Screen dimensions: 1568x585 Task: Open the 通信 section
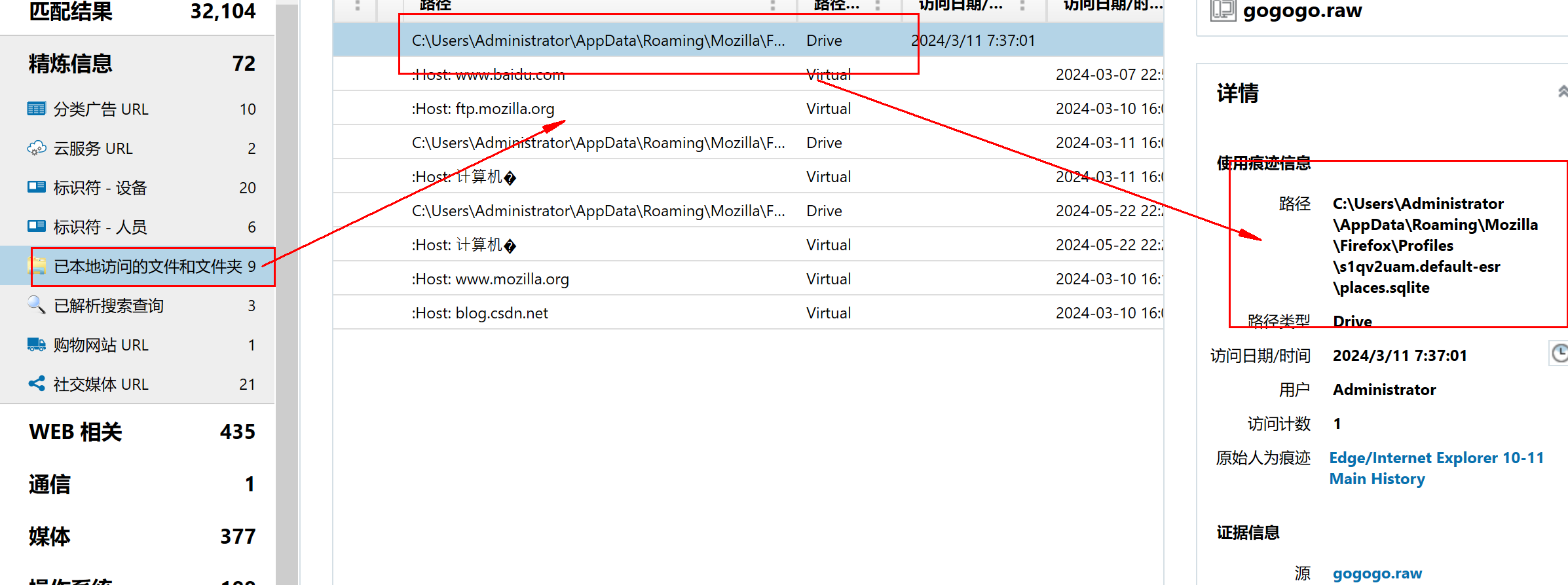point(138,484)
